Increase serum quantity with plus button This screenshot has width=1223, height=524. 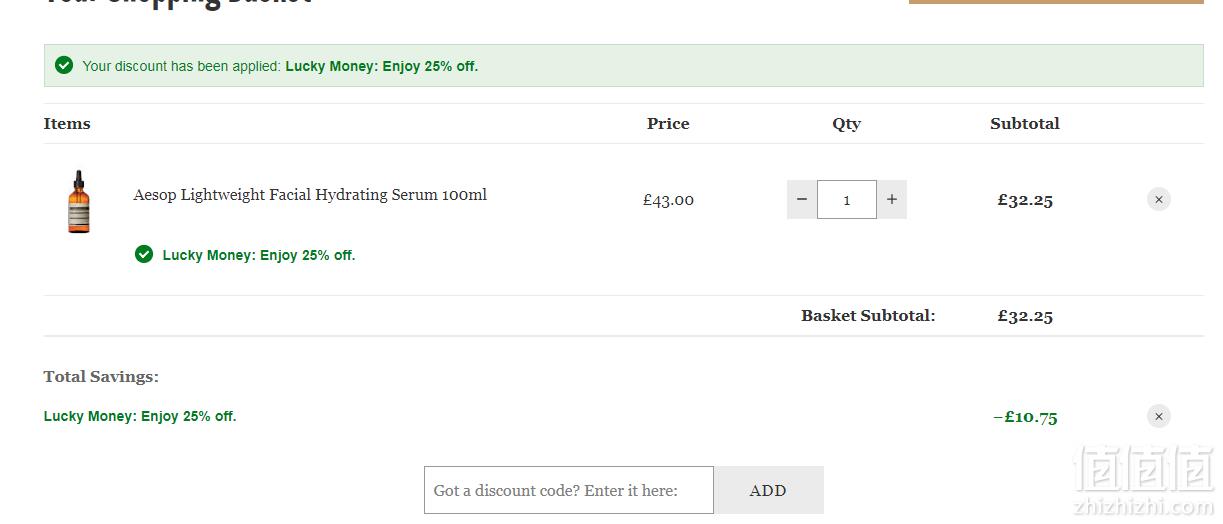point(892,199)
